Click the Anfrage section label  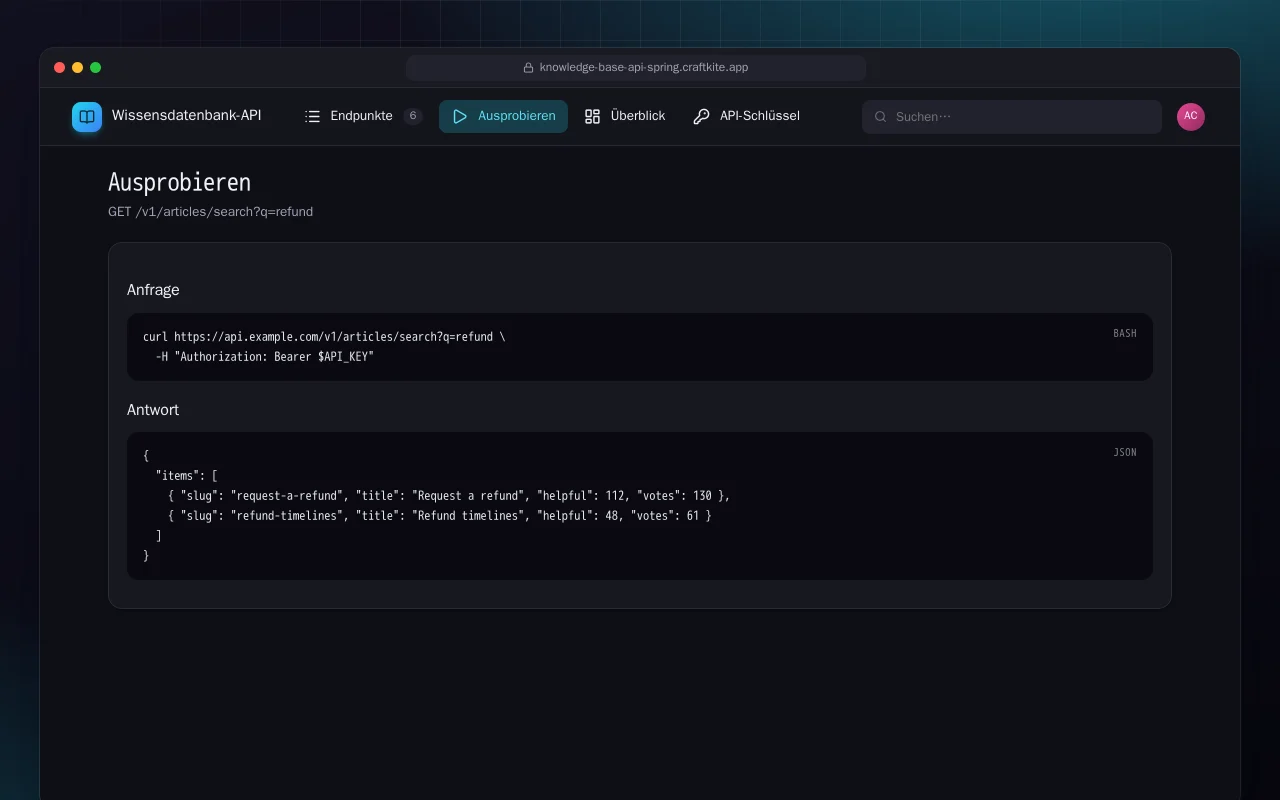[153, 290]
